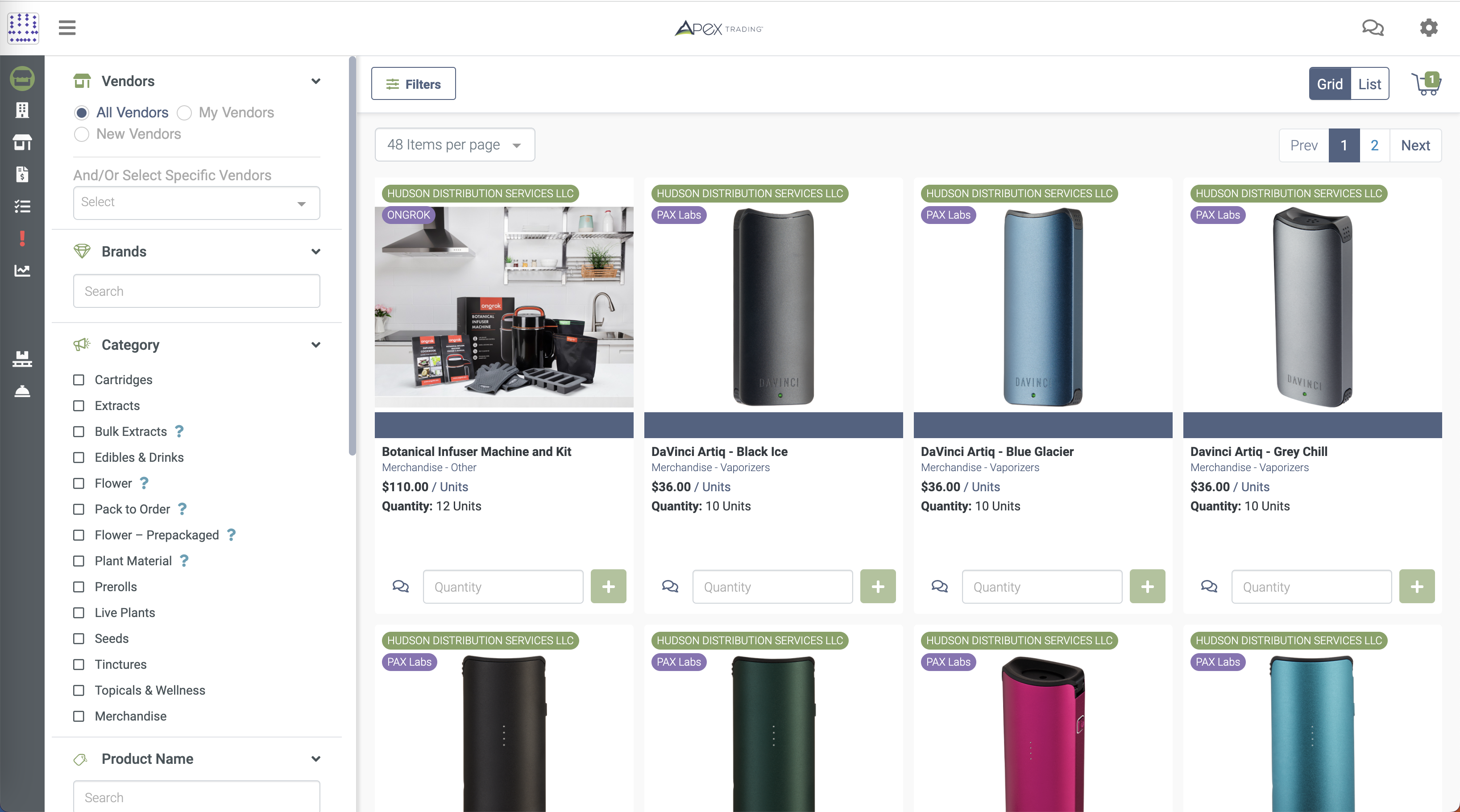The height and width of the screenshot is (812, 1460).
Task: Switch to Grid view
Action: point(1330,84)
